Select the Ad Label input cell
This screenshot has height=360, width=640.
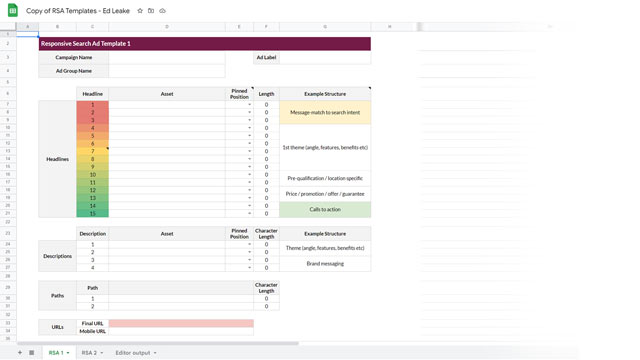(325, 58)
